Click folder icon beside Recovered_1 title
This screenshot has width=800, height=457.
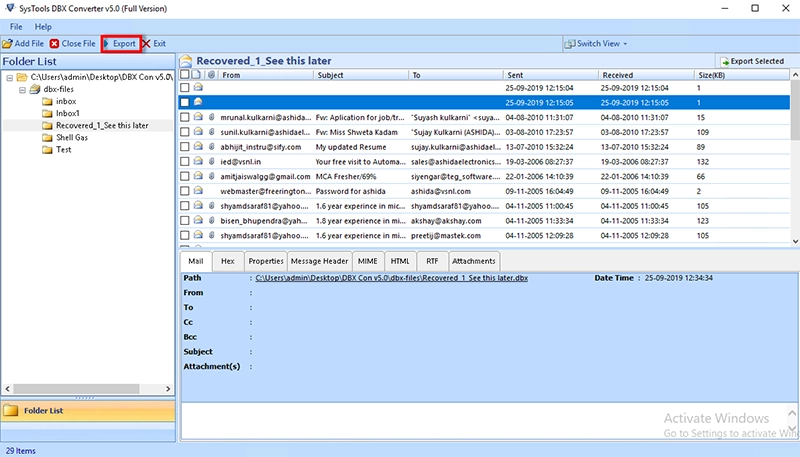click(x=186, y=61)
